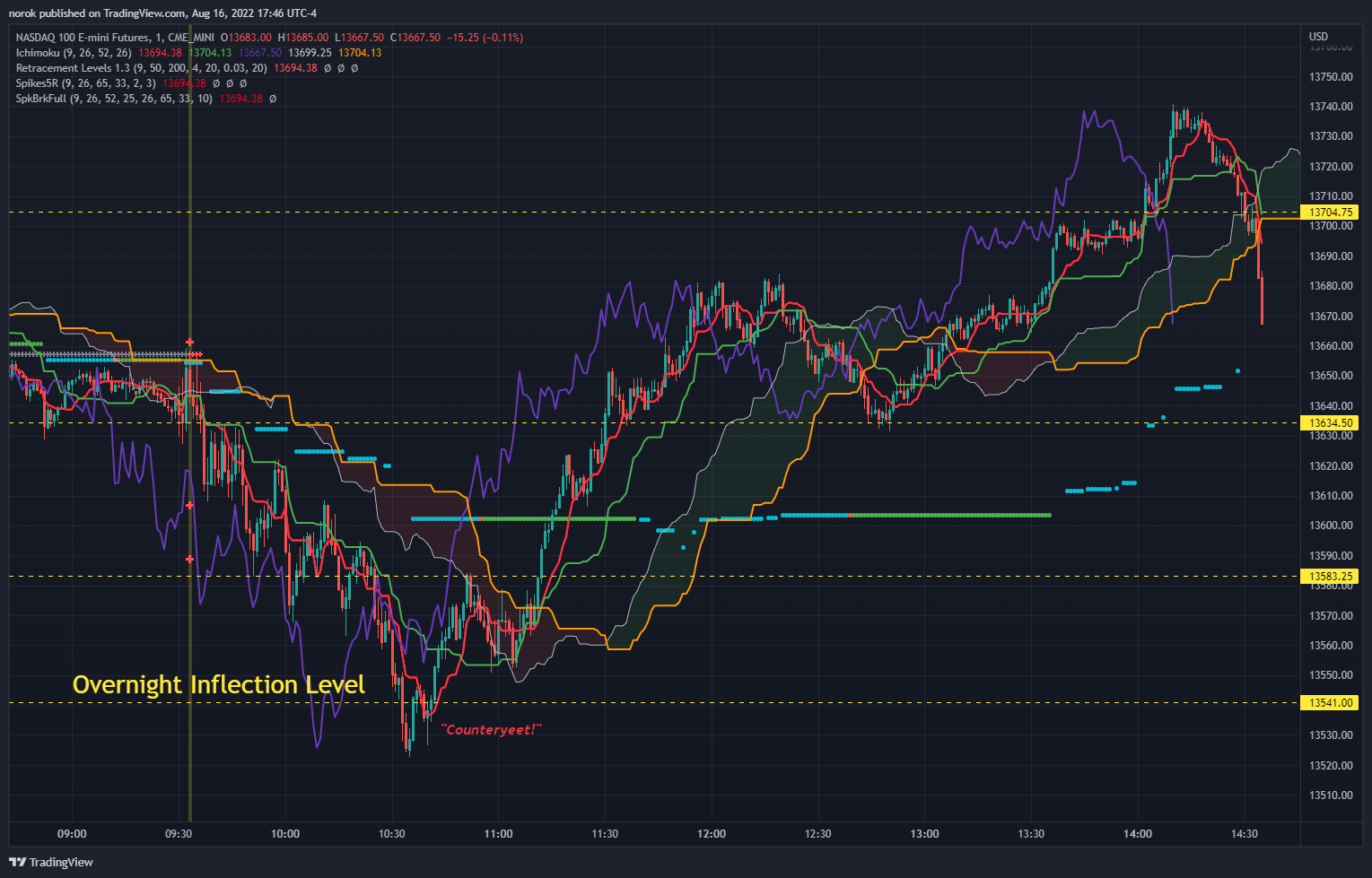1372x878 pixels.
Task: Click the -15.25 (-0.11%) change value
Action: pyautogui.click(x=485, y=38)
